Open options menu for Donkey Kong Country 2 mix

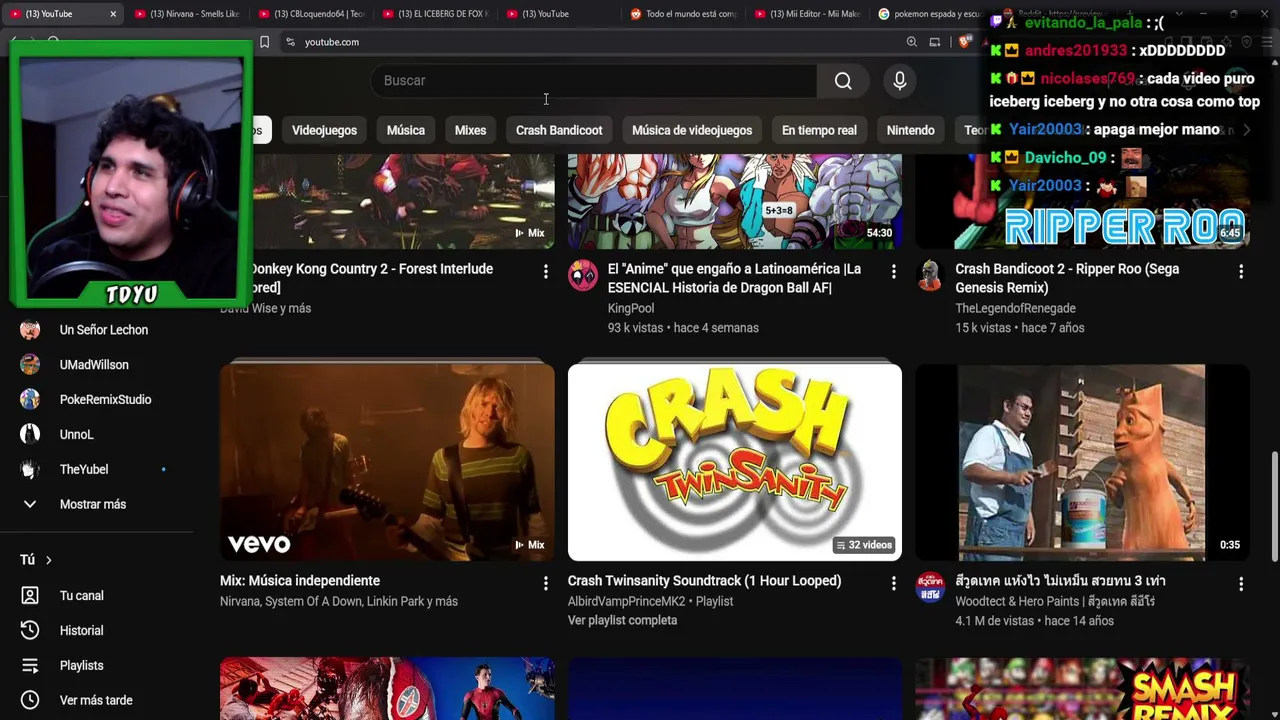tap(546, 271)
